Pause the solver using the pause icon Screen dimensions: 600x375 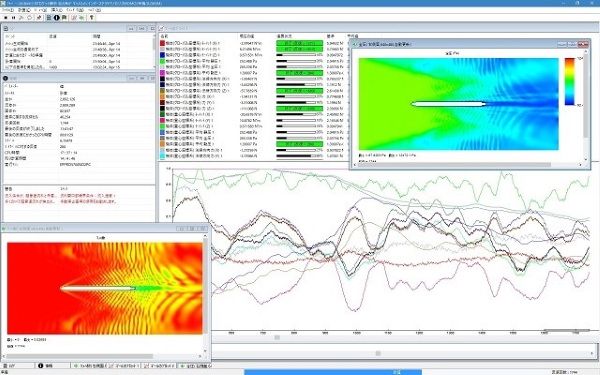pyautogui.click(x=13, y=18)
